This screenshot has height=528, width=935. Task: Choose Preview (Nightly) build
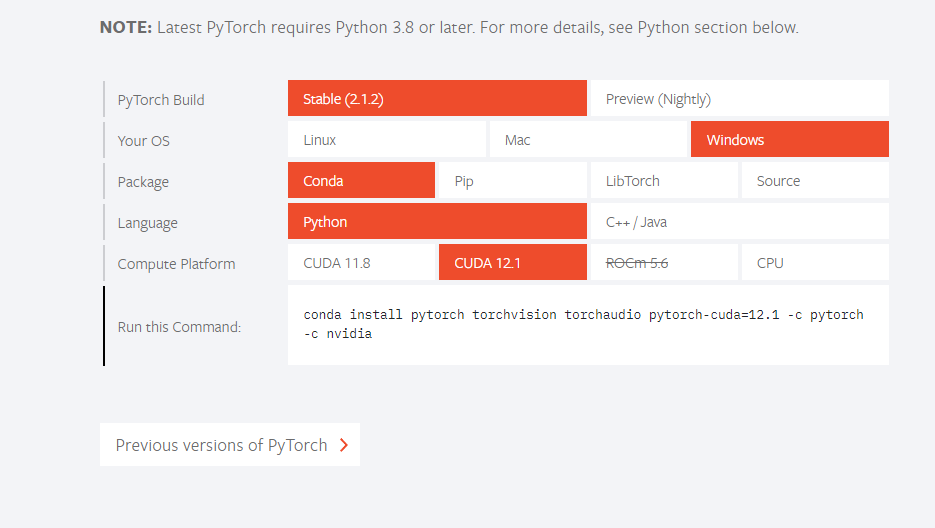point(739,99)
